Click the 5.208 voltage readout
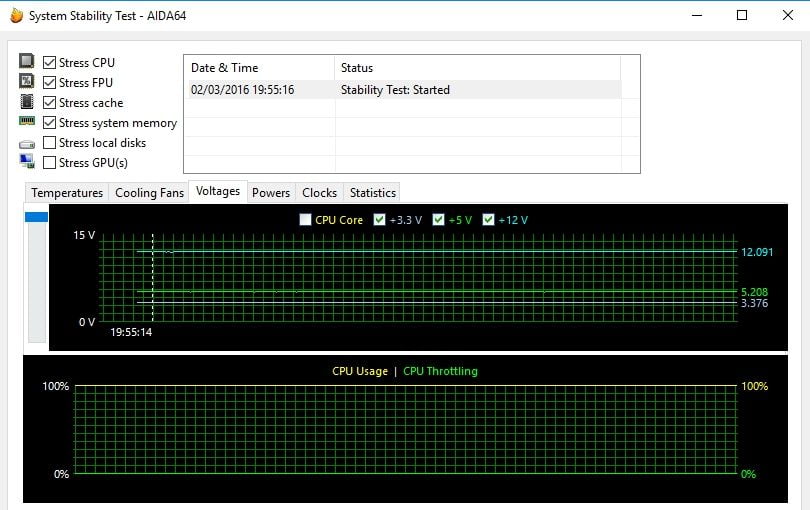This screenshot has width=810, height=510. tap(754, 292)
